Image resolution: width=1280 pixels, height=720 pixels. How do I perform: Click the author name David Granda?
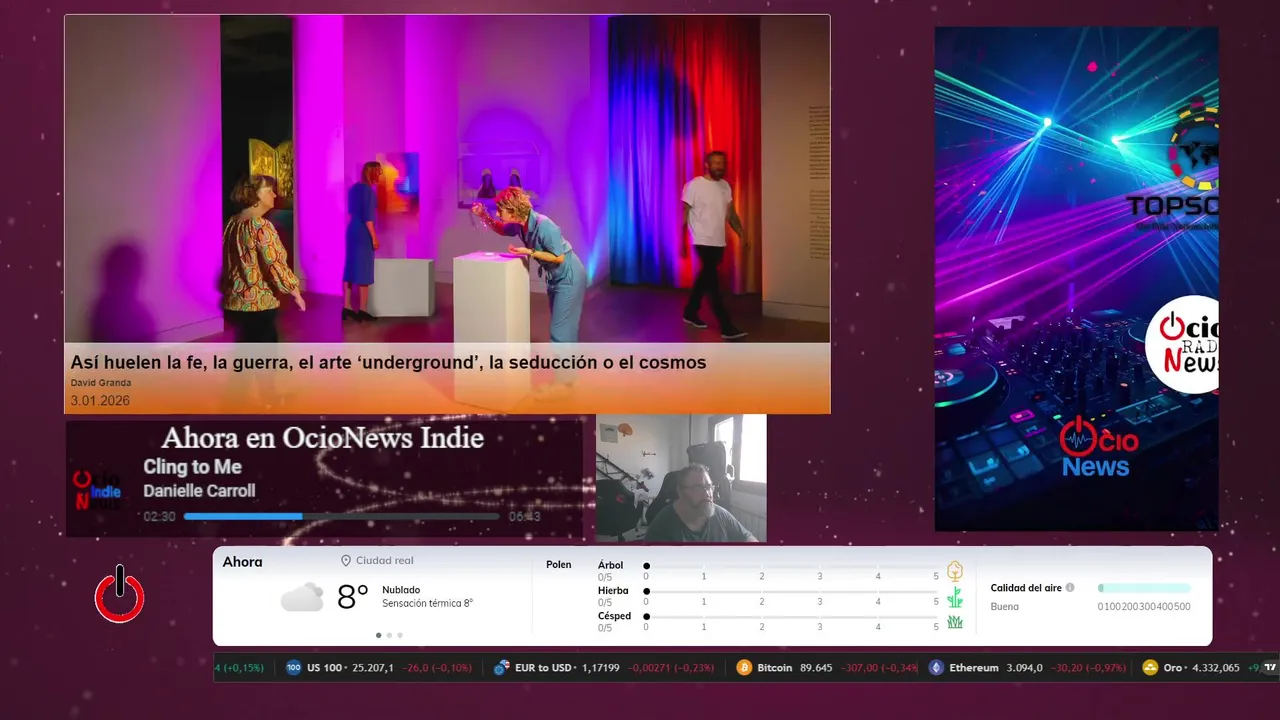101,383
